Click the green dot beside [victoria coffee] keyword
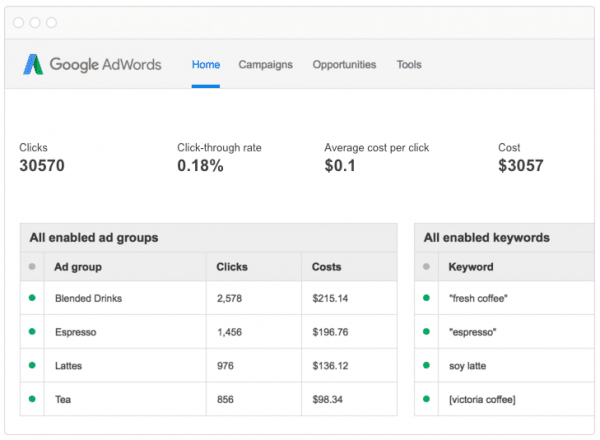 (426, 399)
